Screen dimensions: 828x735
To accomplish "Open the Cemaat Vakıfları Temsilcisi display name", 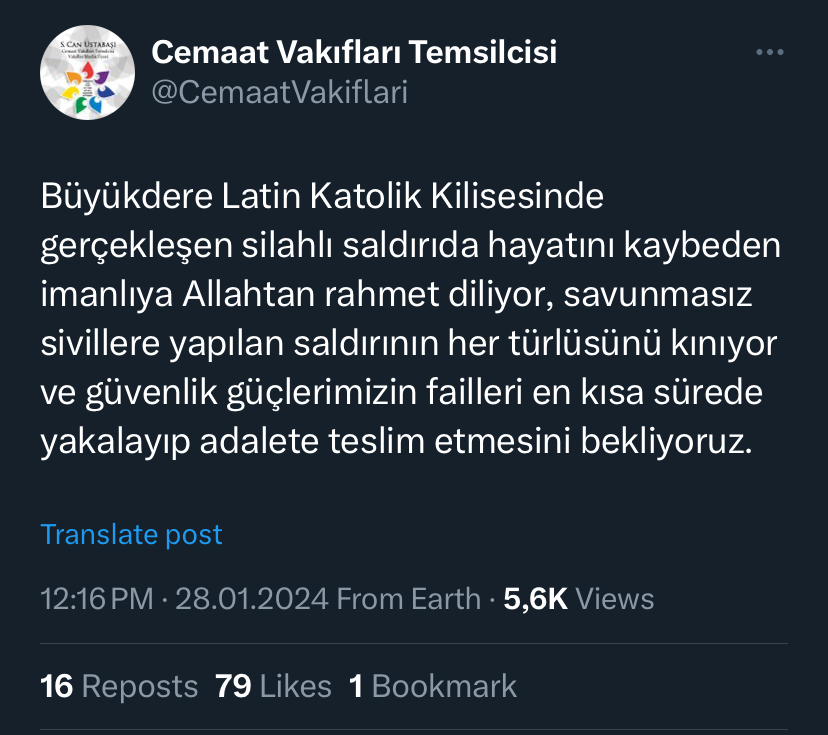I will coord(354,52).
